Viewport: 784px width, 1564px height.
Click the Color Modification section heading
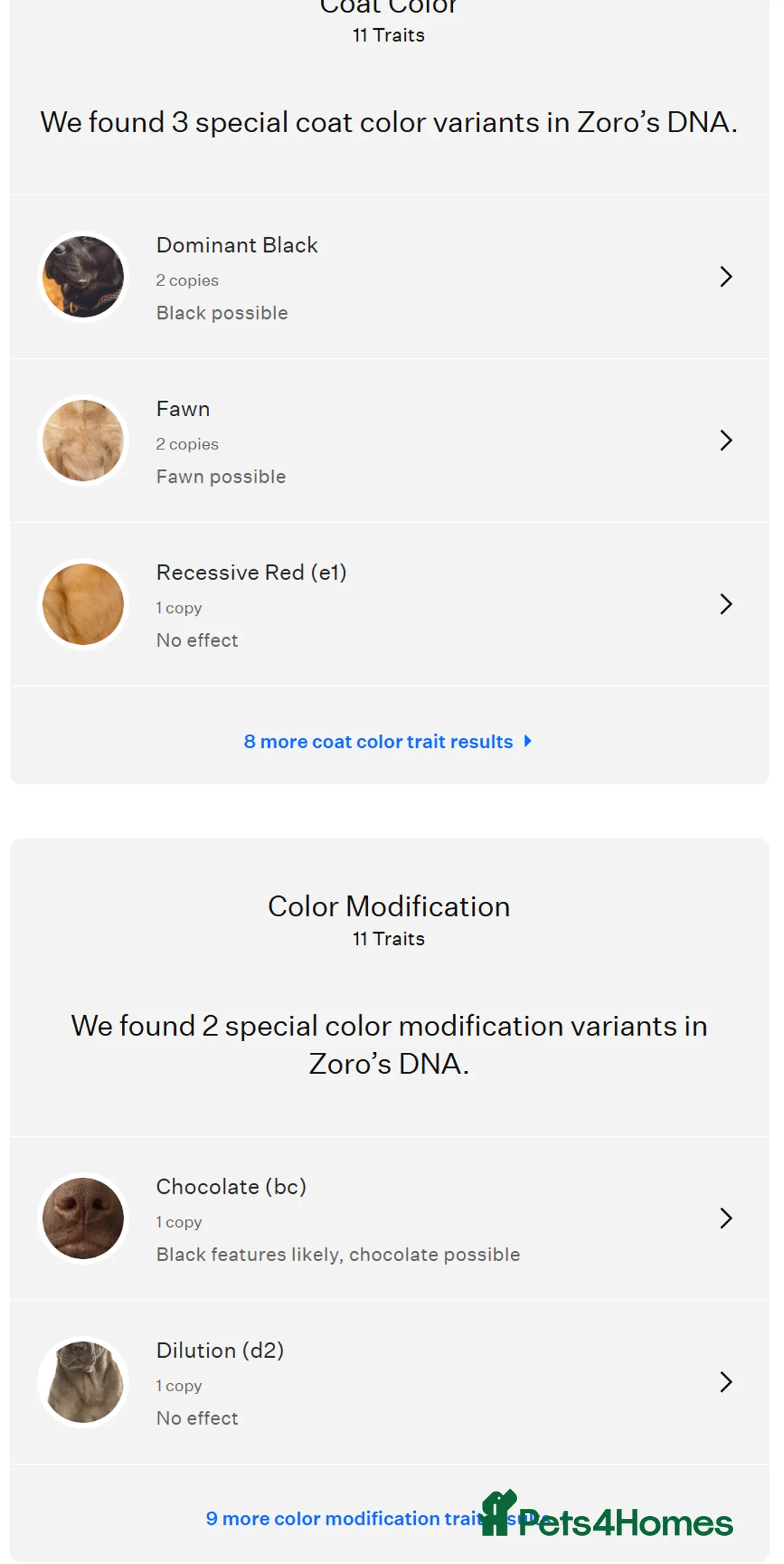click(x=389, y=907)
